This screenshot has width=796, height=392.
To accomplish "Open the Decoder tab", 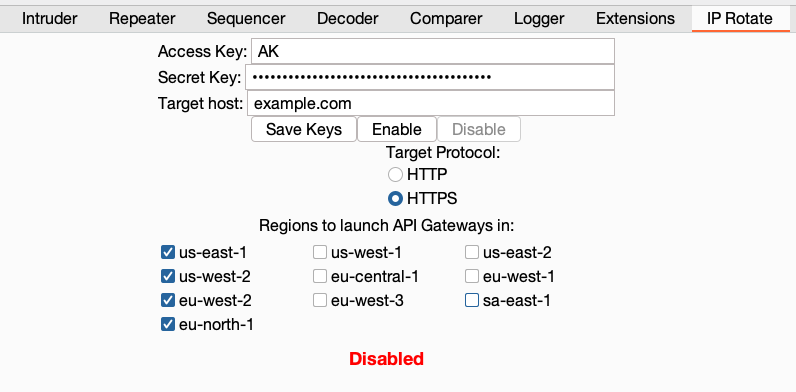I will 348,19.
